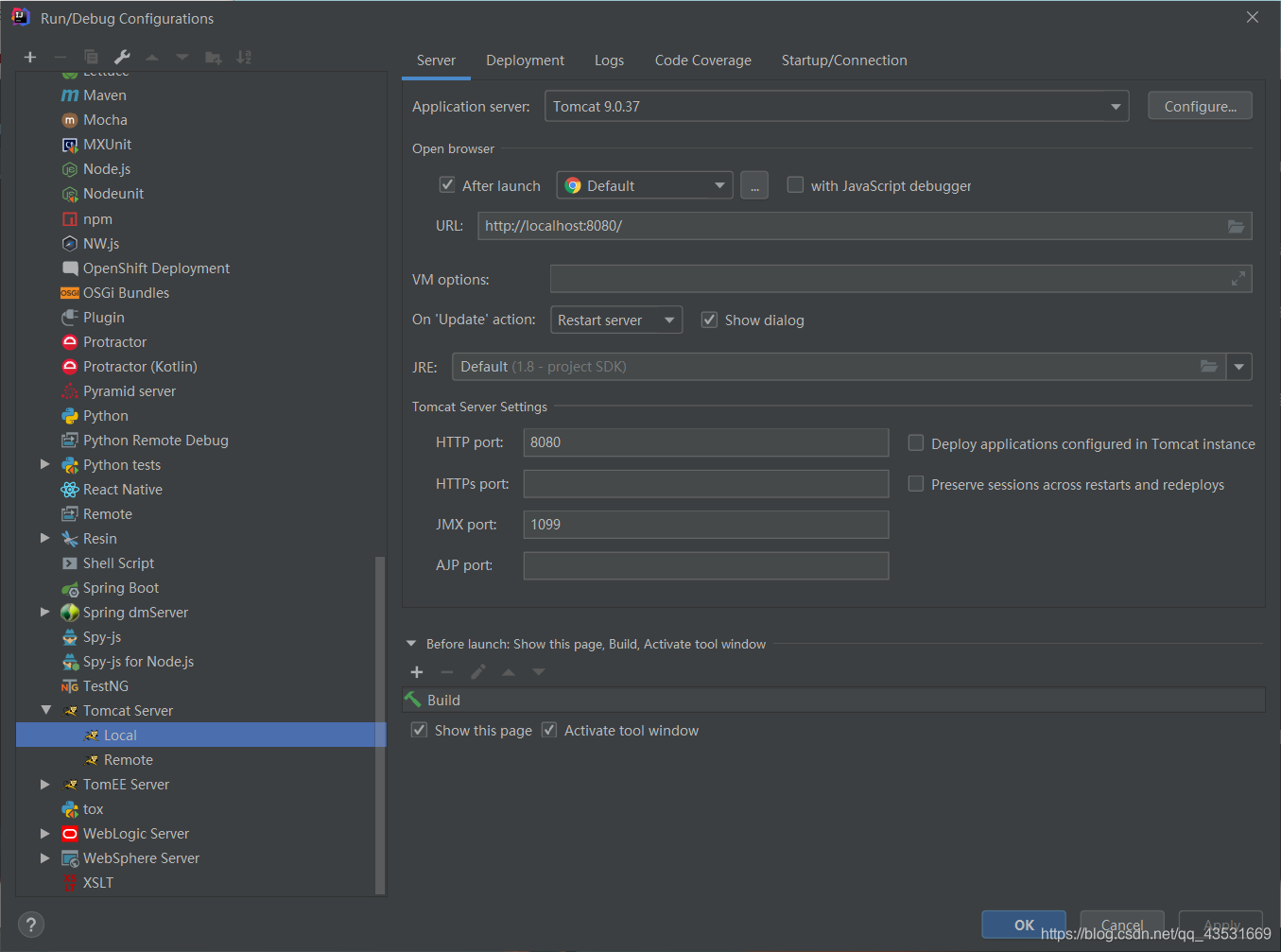Switch to the Startup/Connection tab
1281x952 pixels.
(844, 61)
